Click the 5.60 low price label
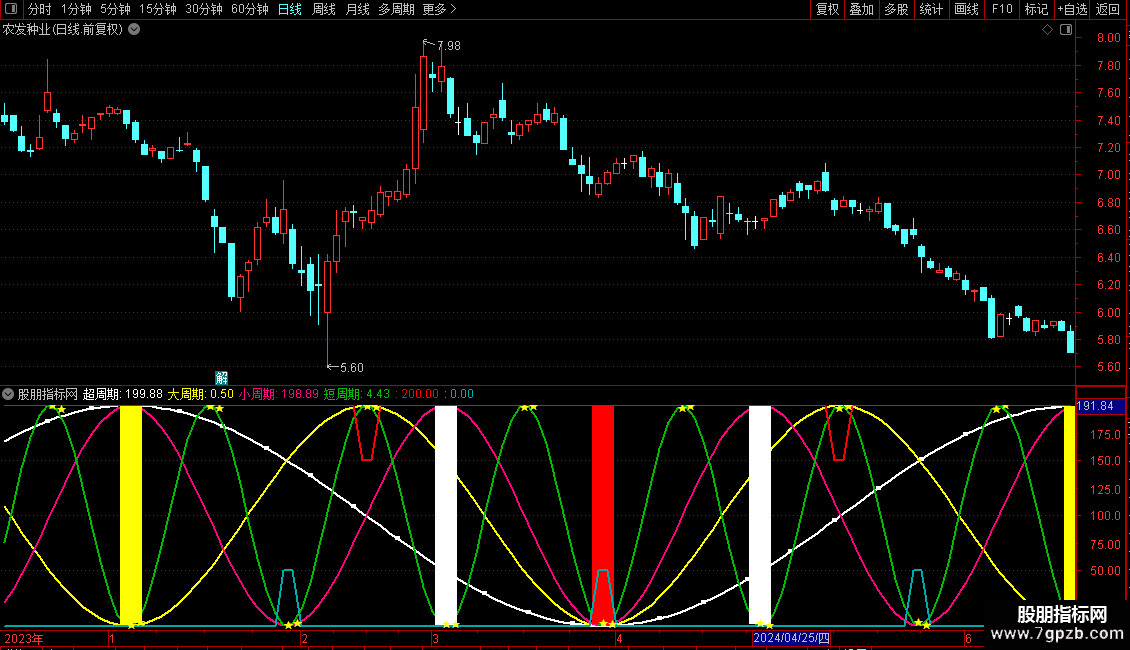 pos(351,368)
